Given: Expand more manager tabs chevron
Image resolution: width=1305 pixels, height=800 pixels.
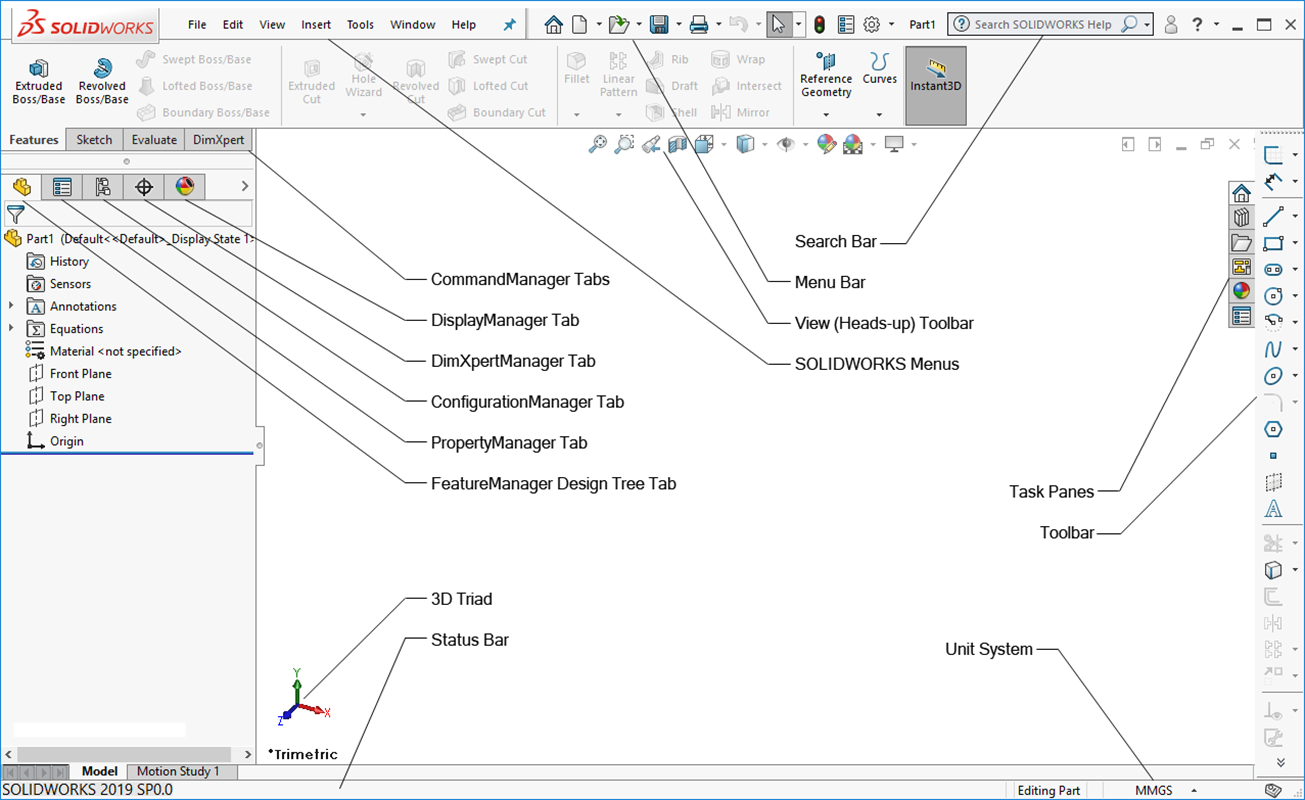Looking at the screenshot, I should [245, 186].
